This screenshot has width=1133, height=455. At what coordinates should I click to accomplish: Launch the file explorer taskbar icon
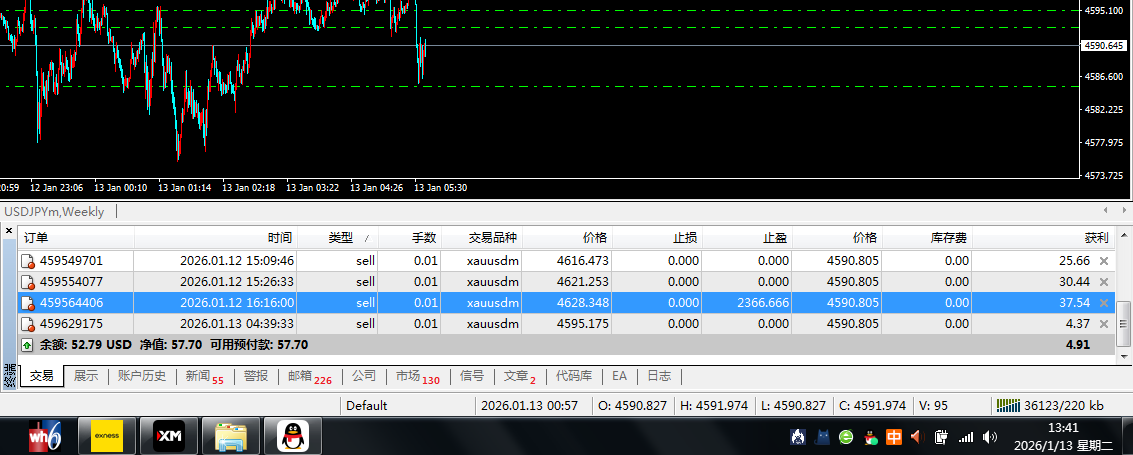(x=231, y=436)
